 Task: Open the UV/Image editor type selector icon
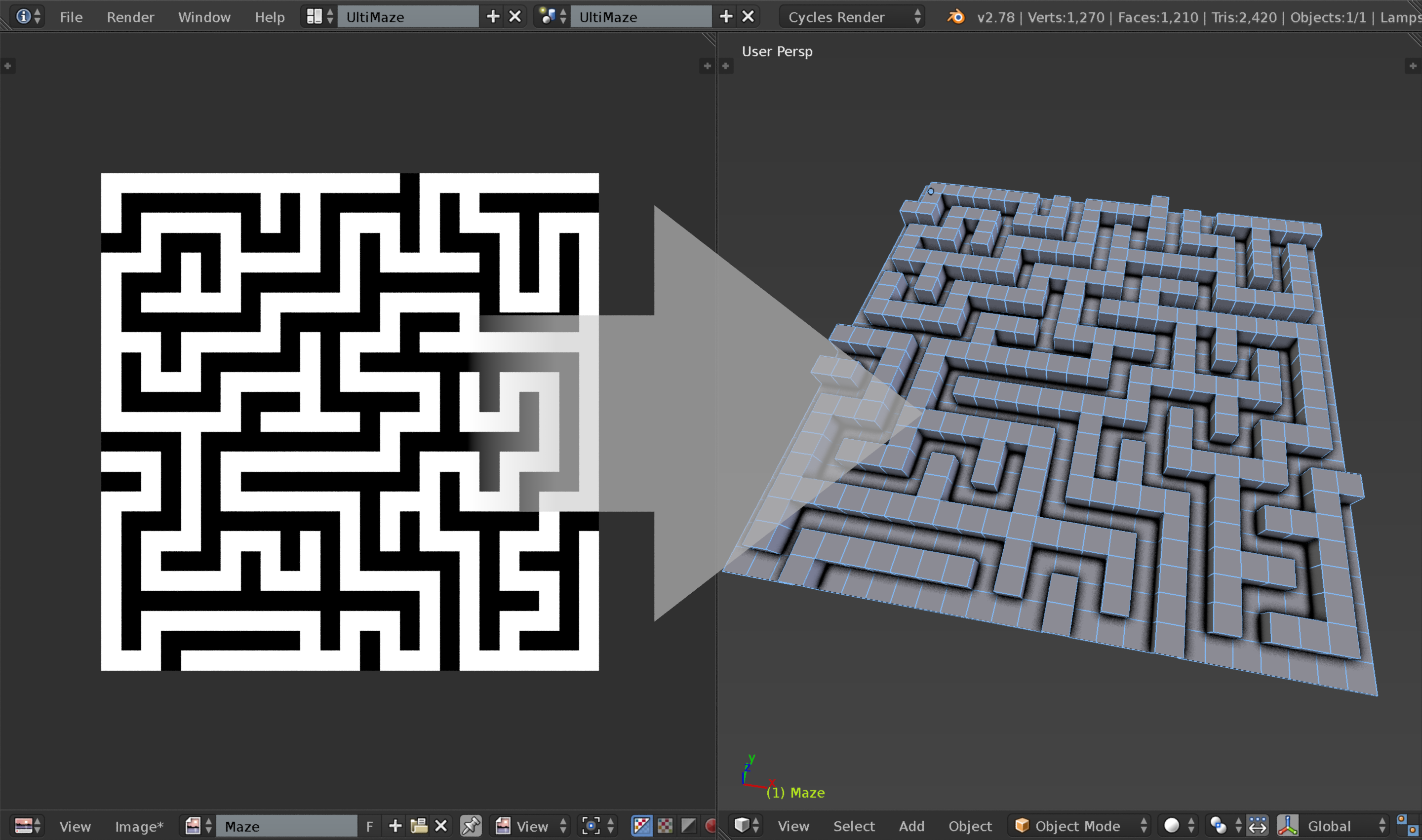click(x=25, y=825)
